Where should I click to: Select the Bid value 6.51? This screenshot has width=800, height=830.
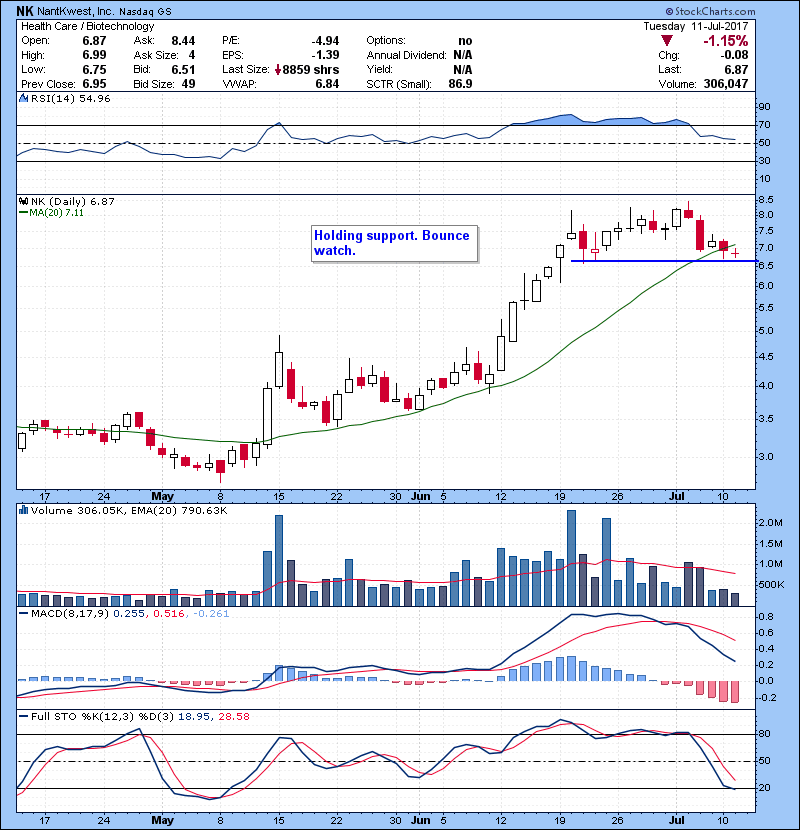tap(183, 69)
